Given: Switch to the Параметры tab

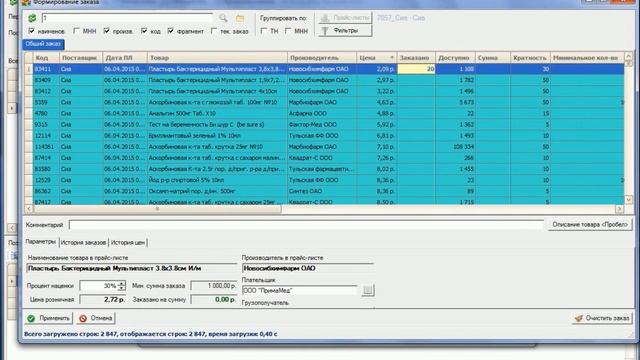Looking at the screenshot, I should tap(40, 242).
